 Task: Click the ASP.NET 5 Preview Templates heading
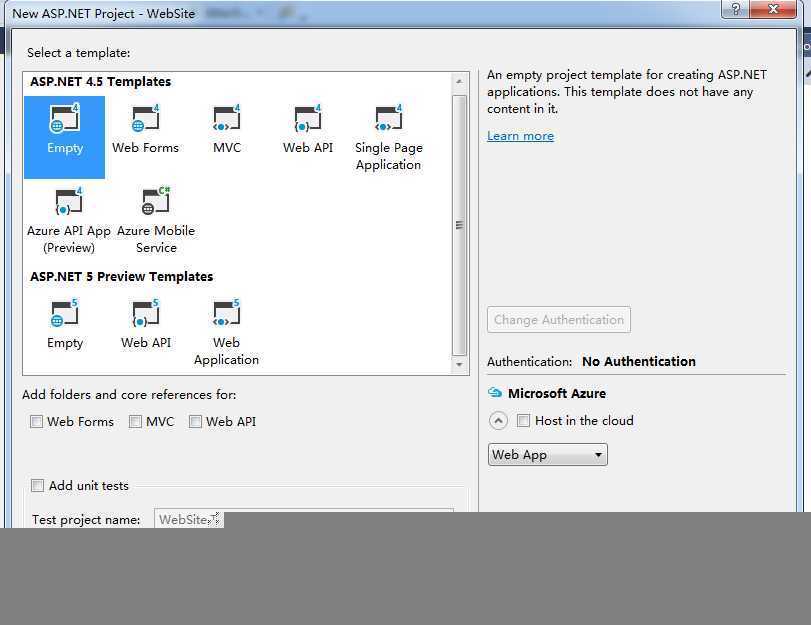[122, 277]
